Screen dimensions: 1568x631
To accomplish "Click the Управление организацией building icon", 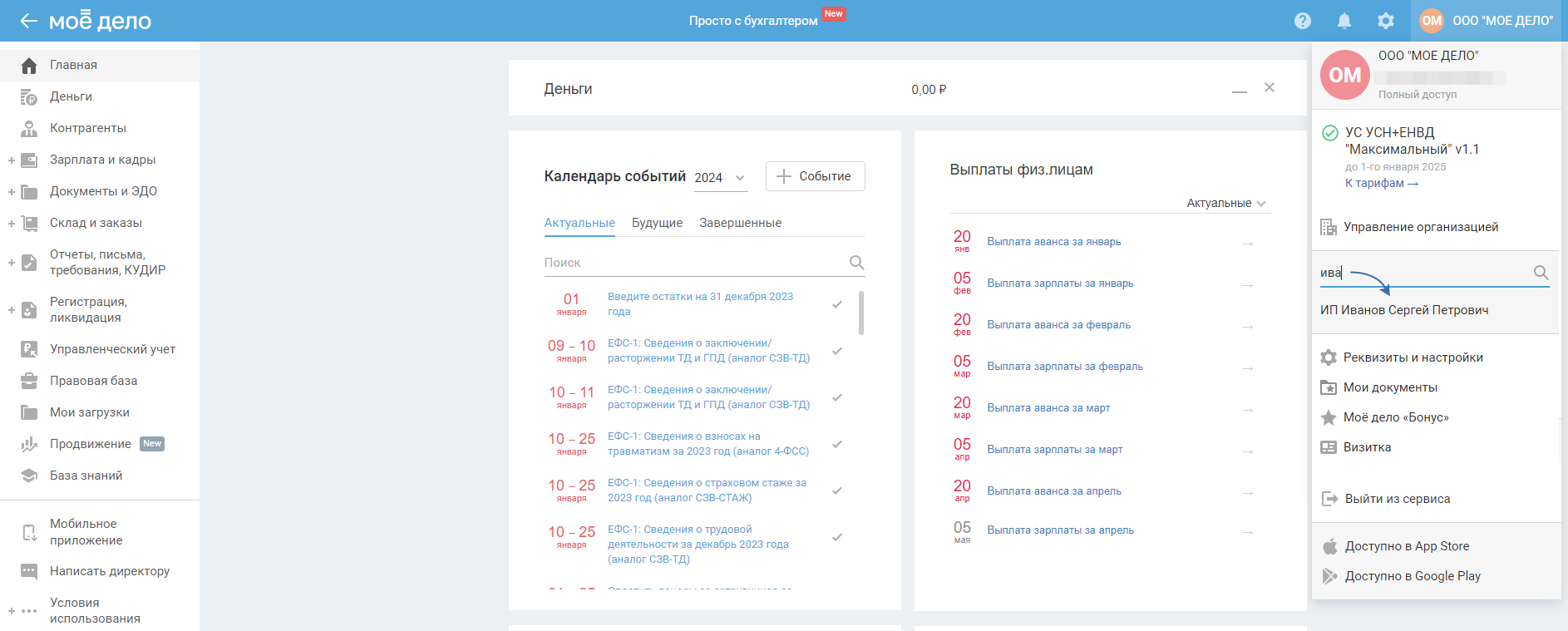I will click(1329, 227).
